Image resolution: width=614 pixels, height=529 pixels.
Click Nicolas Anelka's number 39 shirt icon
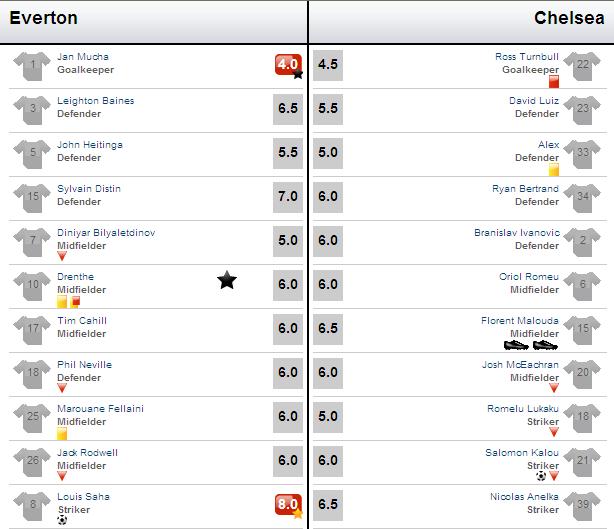[582, 506]
